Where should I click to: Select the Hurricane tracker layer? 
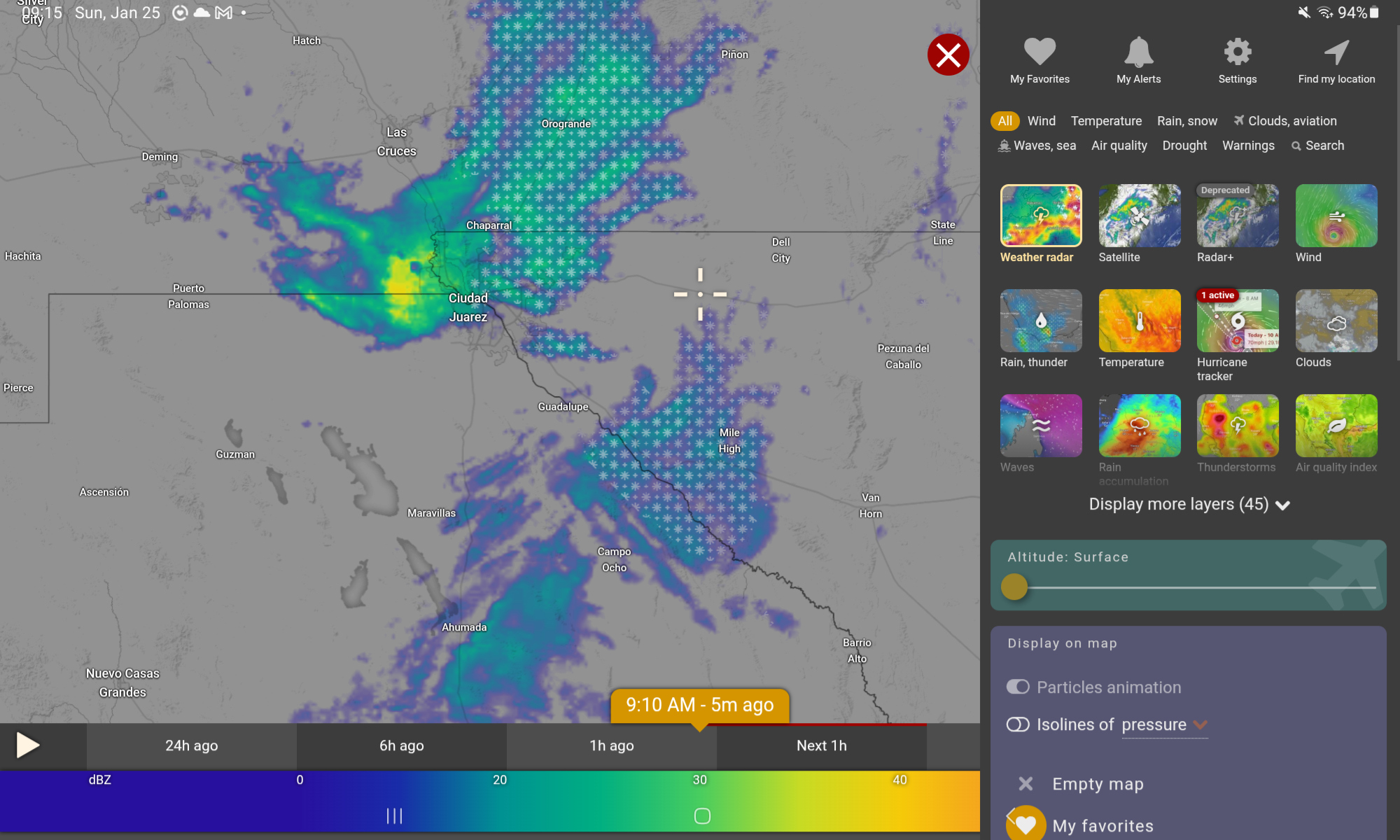pos(1237,321)
